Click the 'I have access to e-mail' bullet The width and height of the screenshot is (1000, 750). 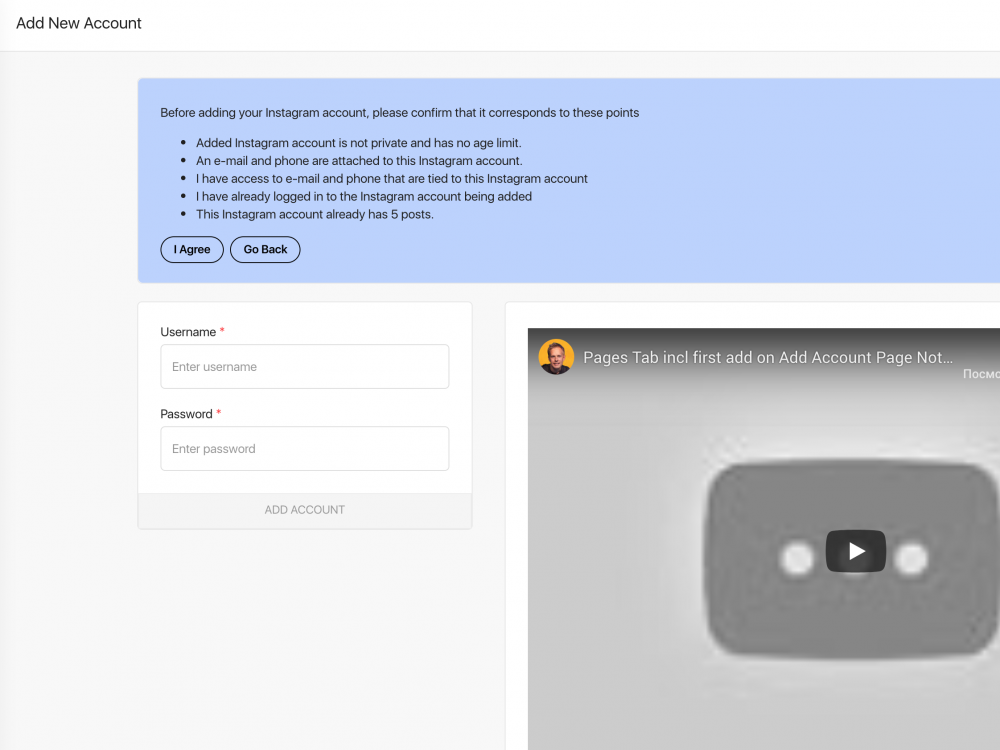[x=391, y=179]
